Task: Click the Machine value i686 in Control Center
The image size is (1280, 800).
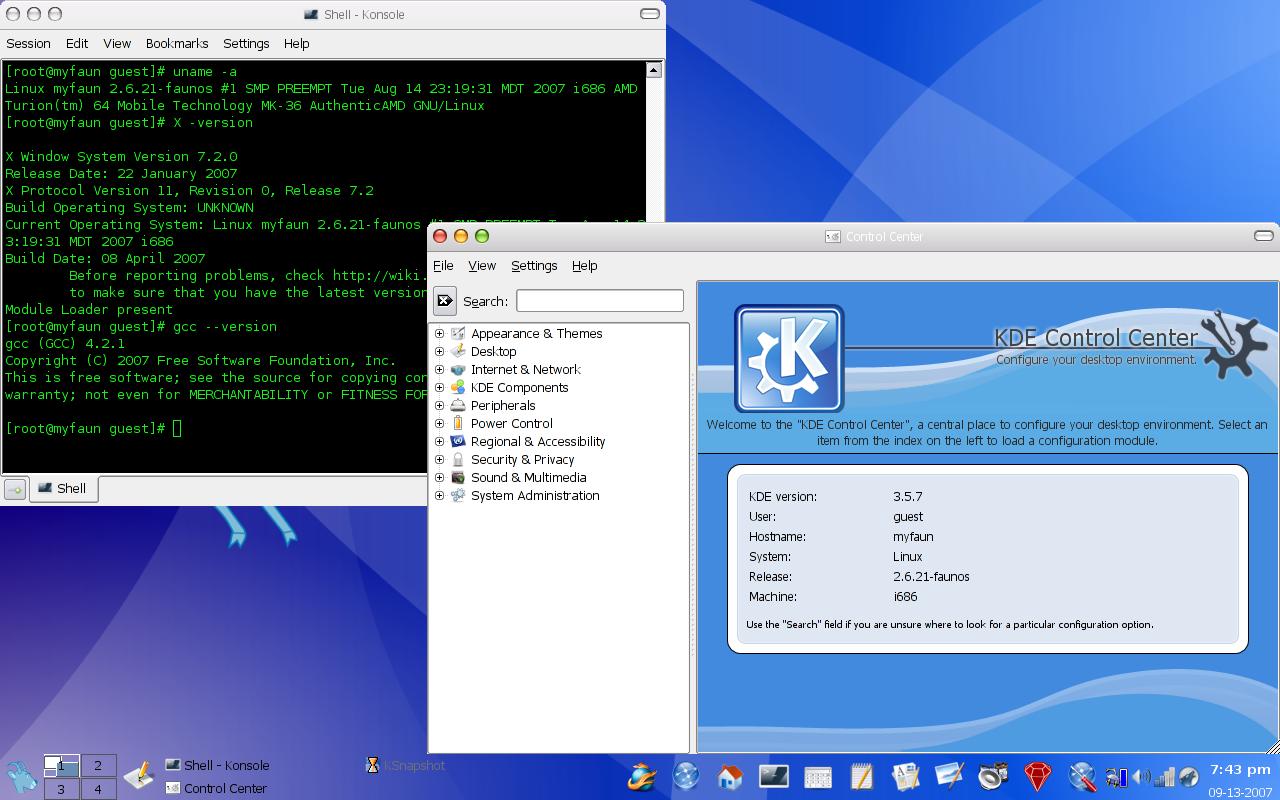Action: 905,596
